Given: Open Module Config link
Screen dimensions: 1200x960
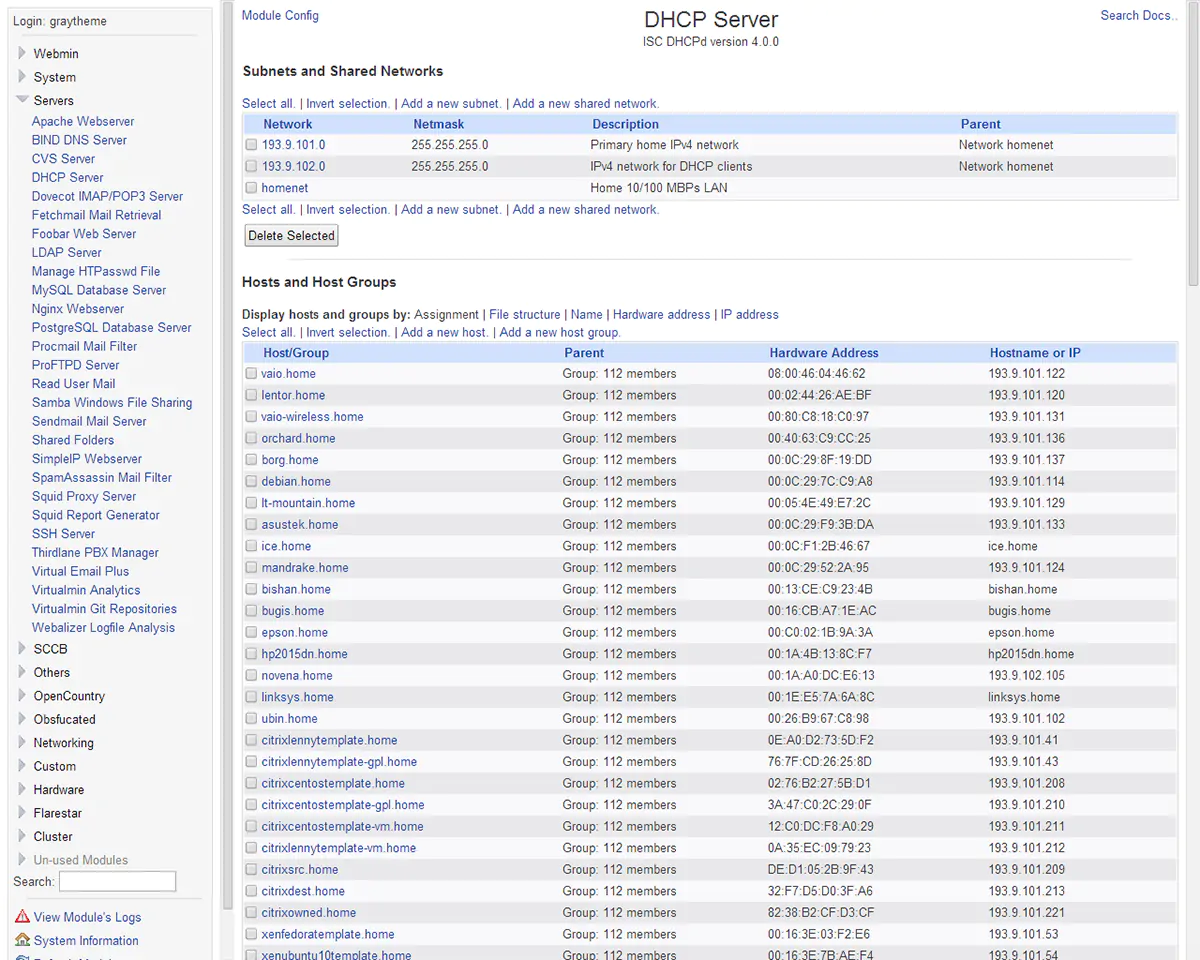Looking at the screenshot, I should (x=280, y=15).
